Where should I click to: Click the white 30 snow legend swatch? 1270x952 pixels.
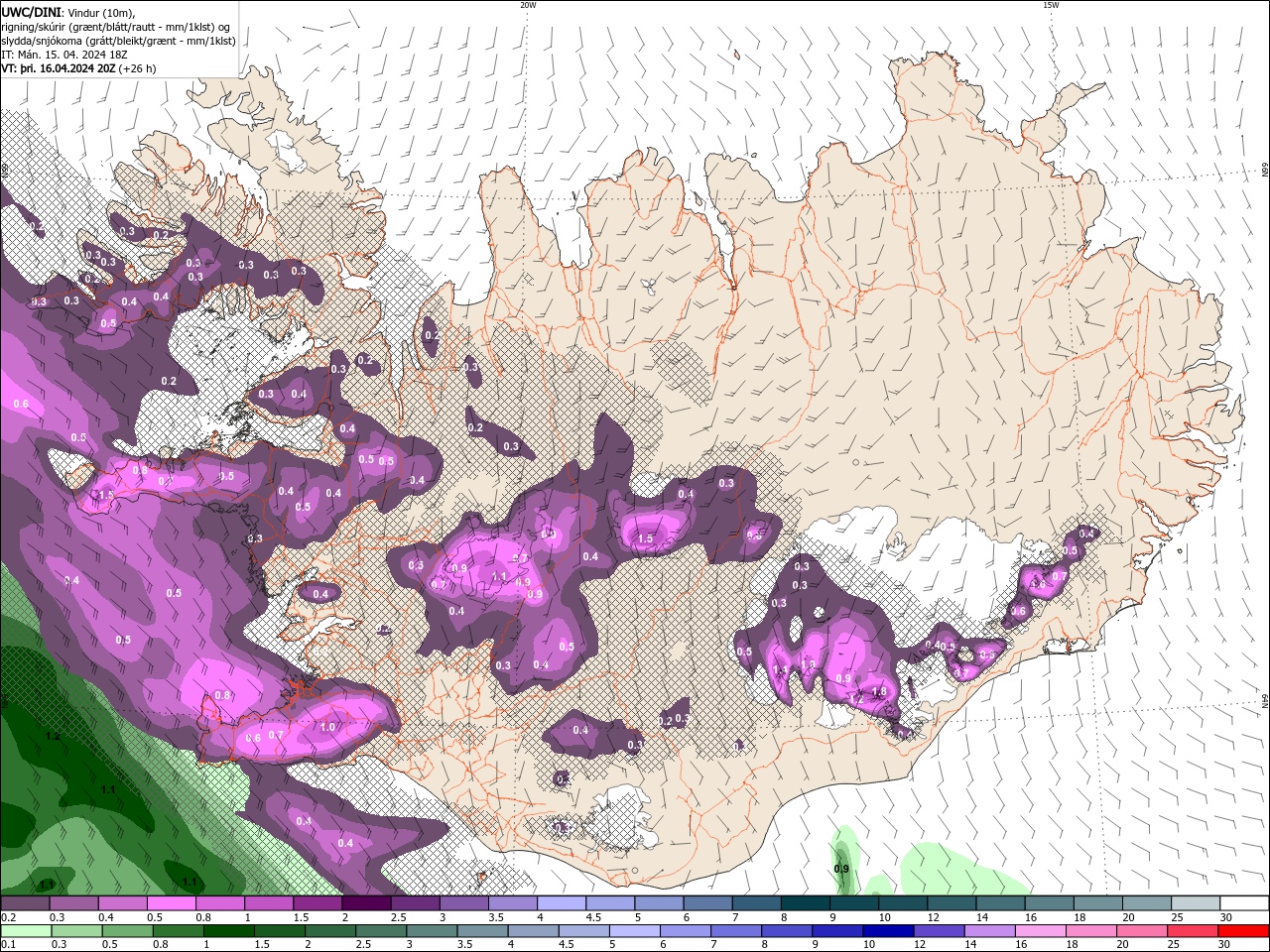click(x=1244, y=903)
